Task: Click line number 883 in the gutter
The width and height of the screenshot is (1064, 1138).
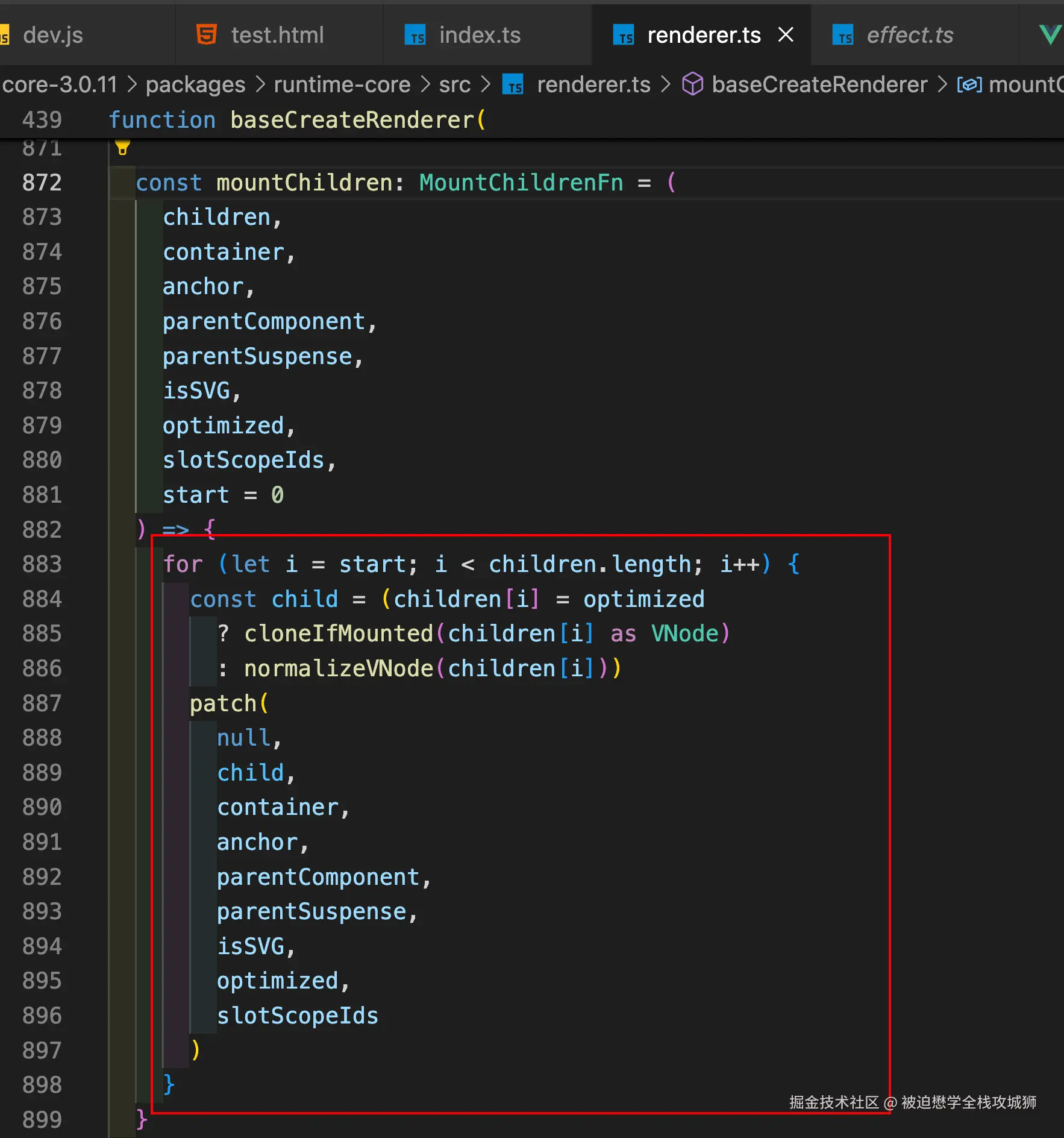Action: 42,564
